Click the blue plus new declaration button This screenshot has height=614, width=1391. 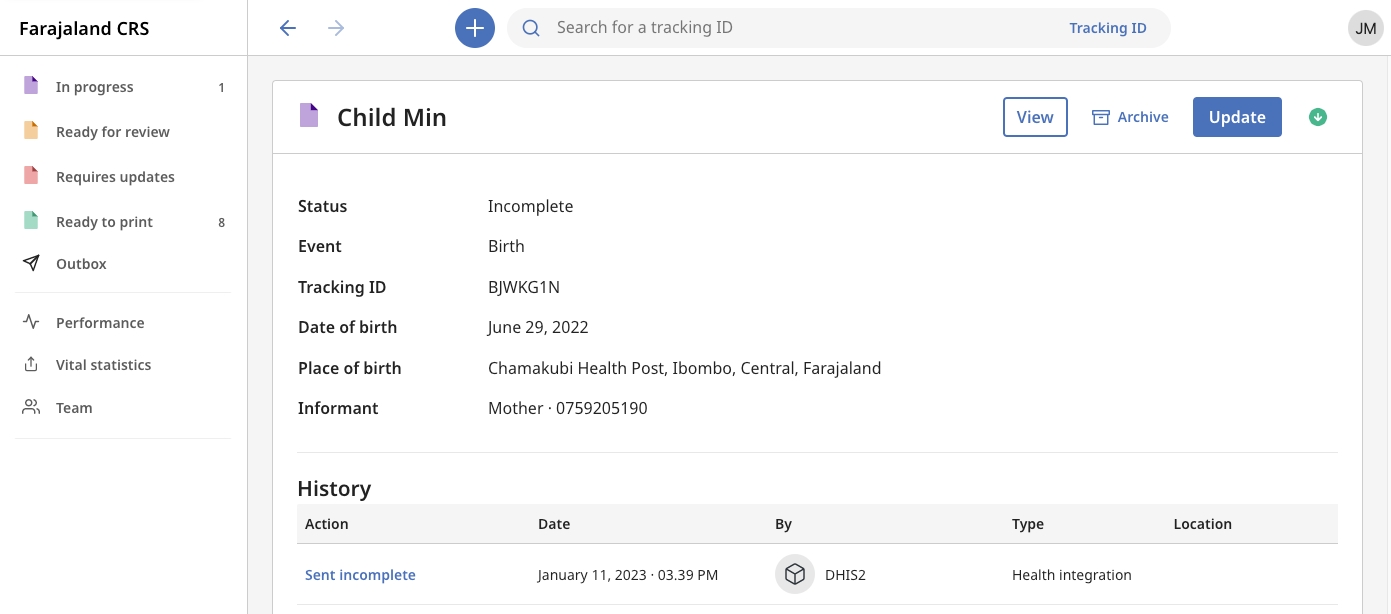(475, 28)
